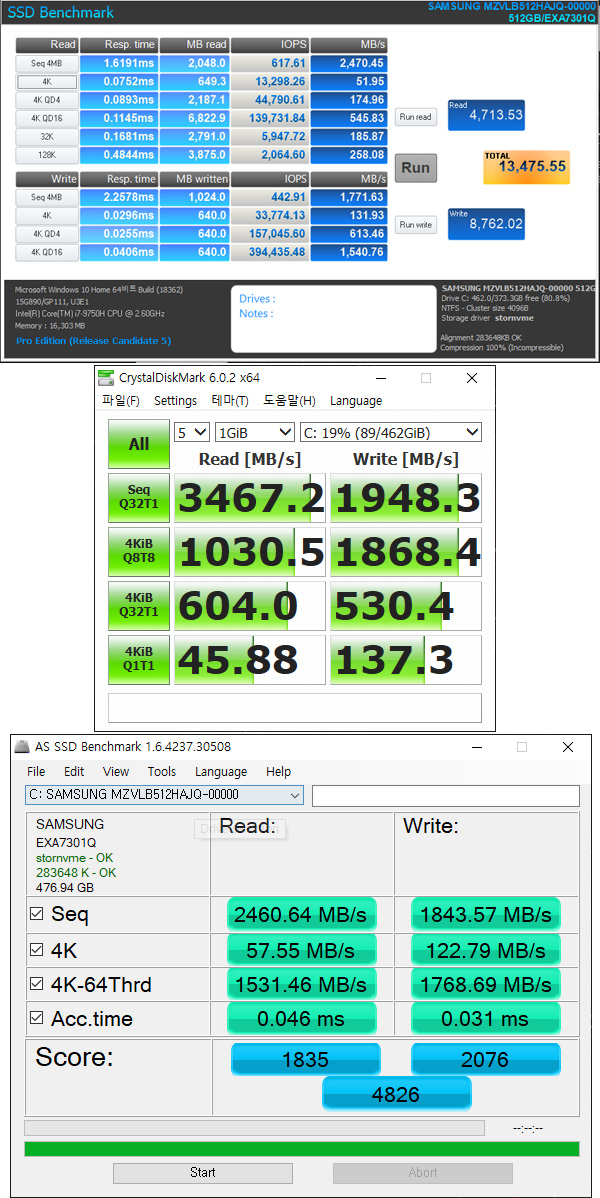Click the Write 8,762.02 score box
This screenshot has width=600, height=1198.
point(486,224)
